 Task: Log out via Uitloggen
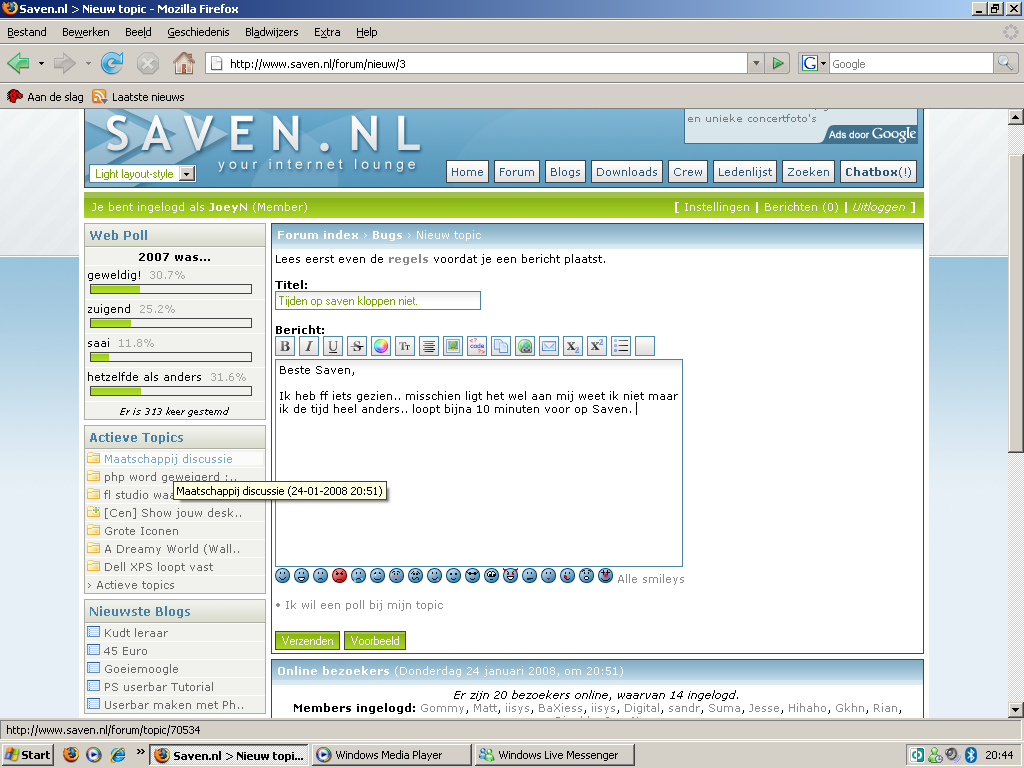878,207
